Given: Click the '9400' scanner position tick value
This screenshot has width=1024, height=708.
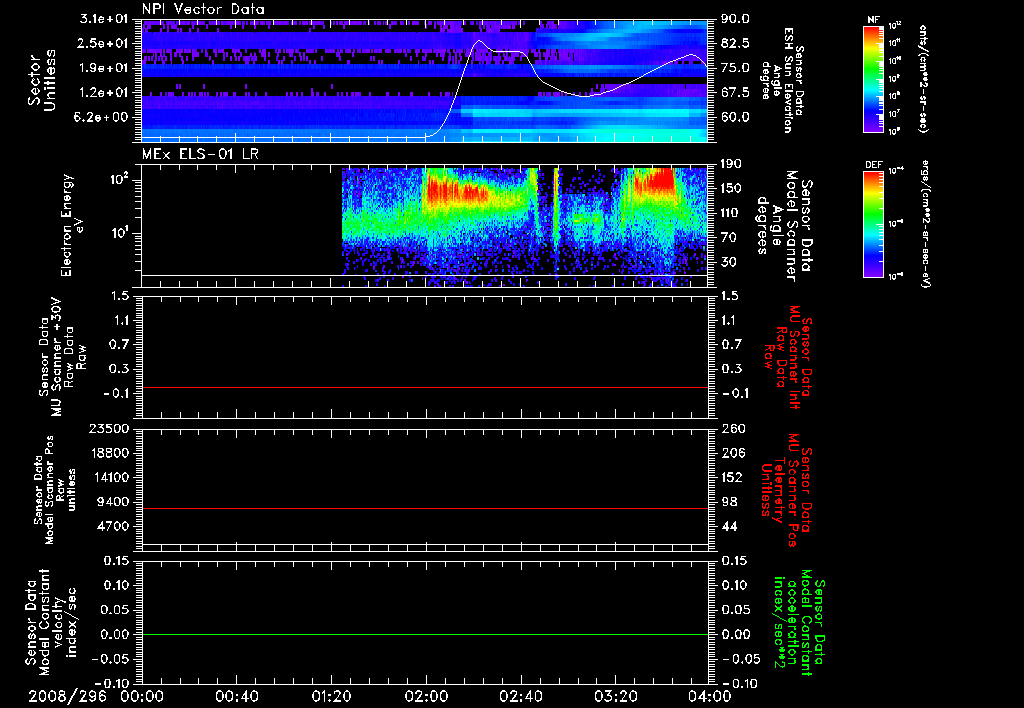Looking at the screenshot, I should [113, 502].
